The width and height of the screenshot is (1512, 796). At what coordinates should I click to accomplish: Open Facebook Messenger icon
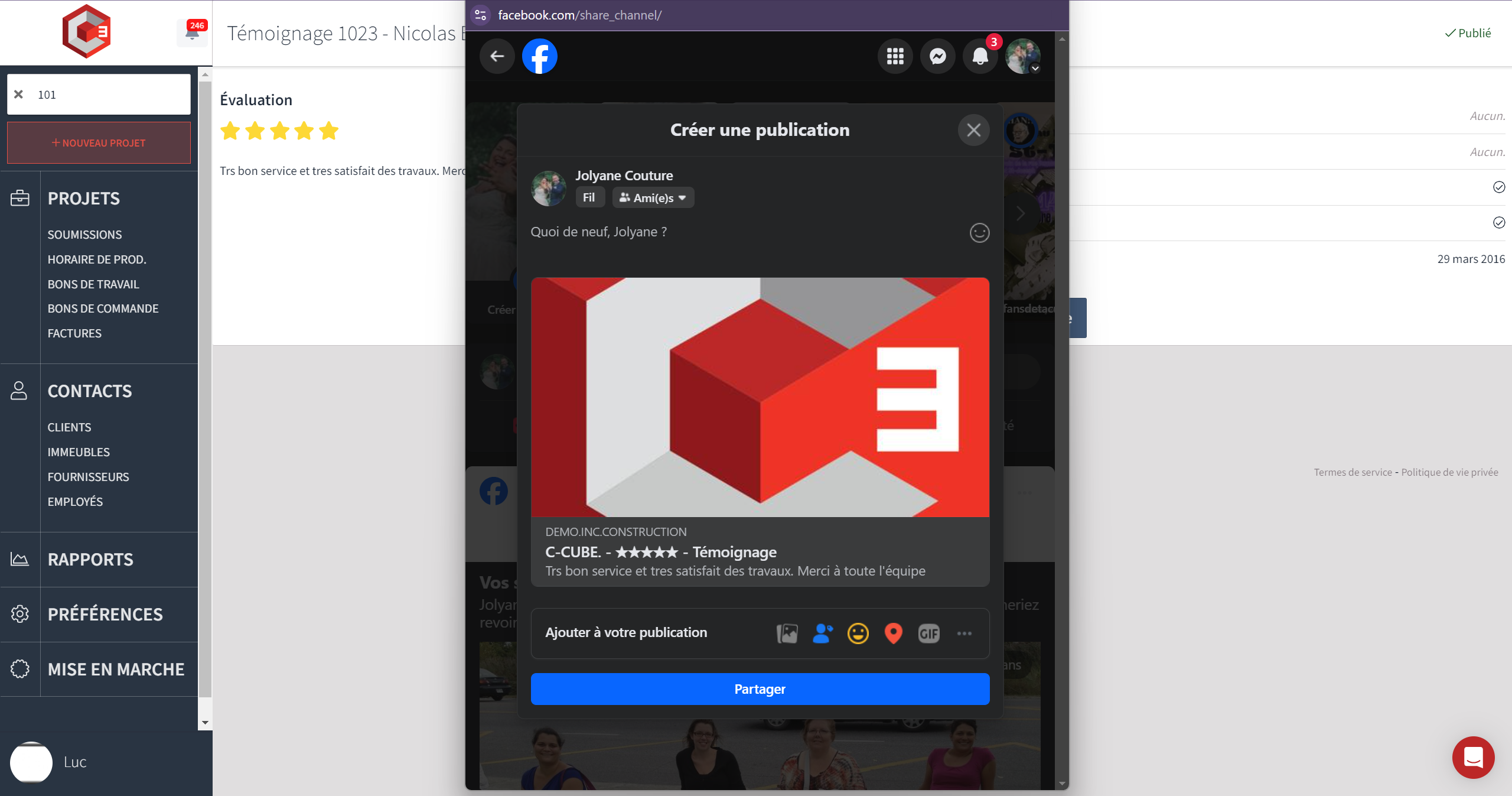pyautogui.click(x=938, y=56)
